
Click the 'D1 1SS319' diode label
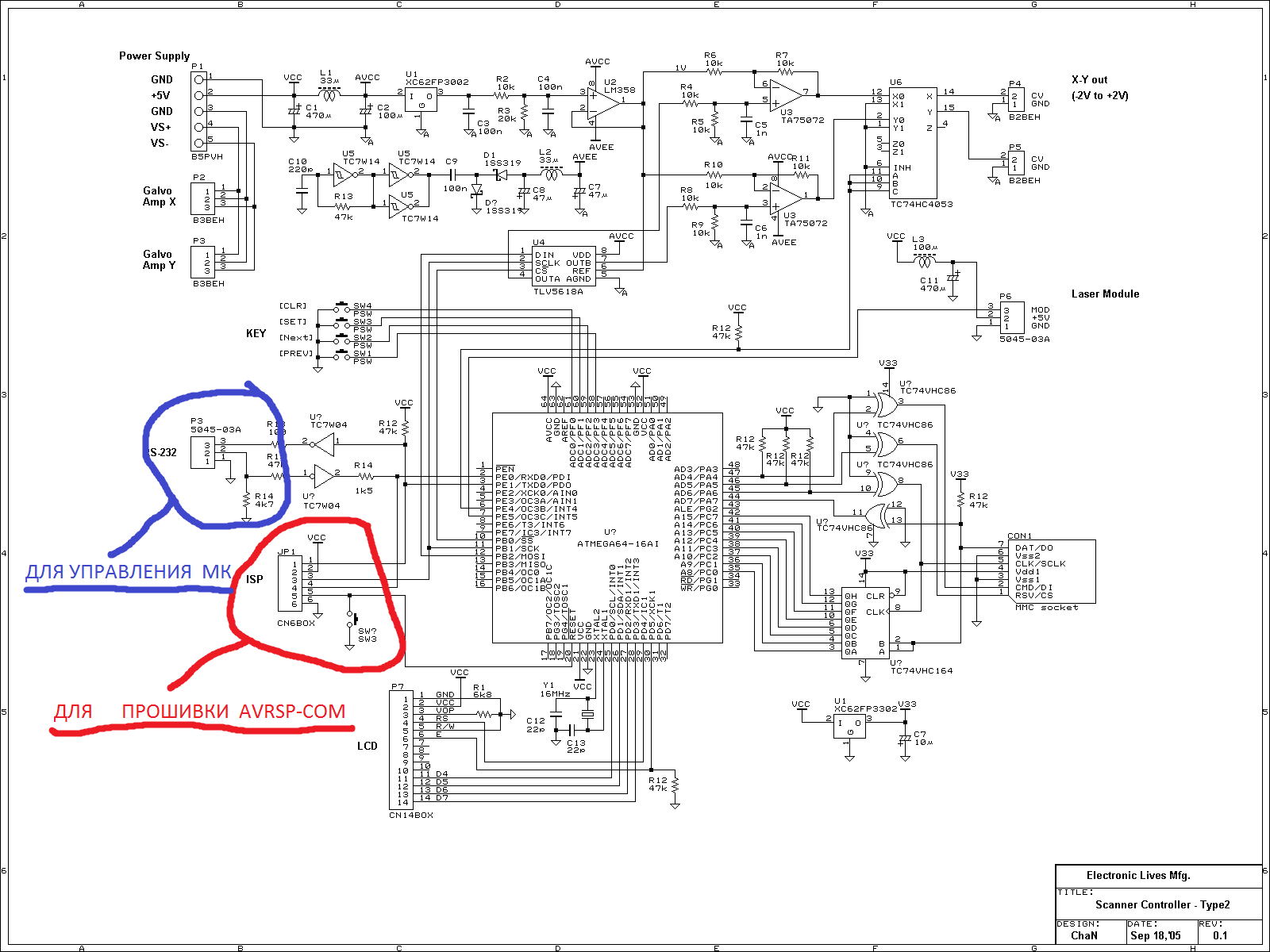coord(502,159)
